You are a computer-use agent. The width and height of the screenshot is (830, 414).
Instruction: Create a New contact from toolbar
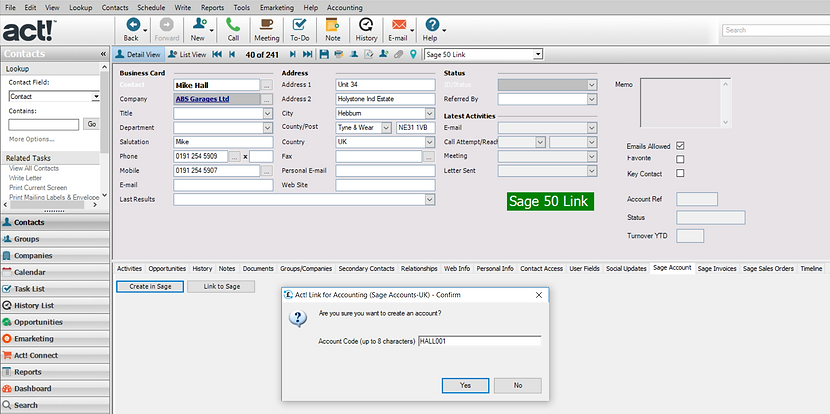tap(198, 30)
